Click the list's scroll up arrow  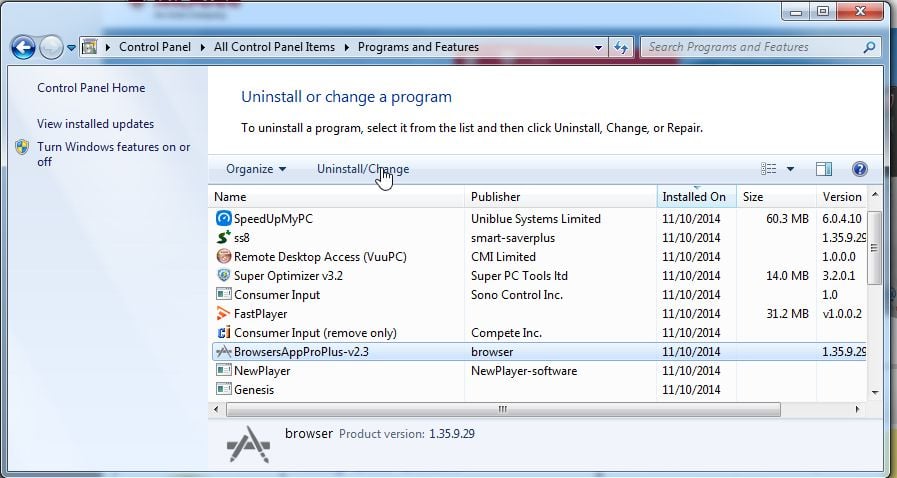coord(874,196)
